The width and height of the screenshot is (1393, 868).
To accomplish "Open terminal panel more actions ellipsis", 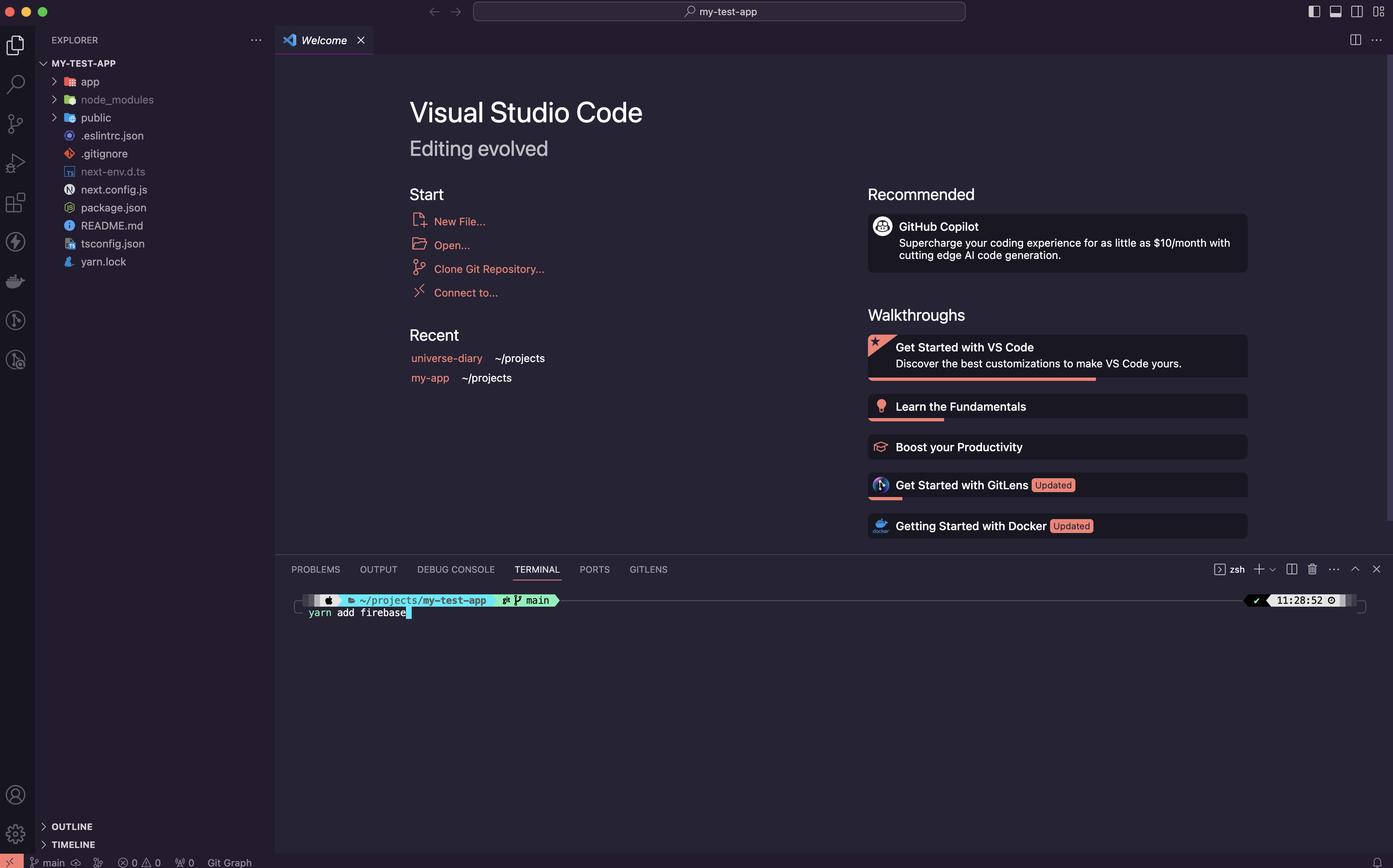I will [1334, 569].
